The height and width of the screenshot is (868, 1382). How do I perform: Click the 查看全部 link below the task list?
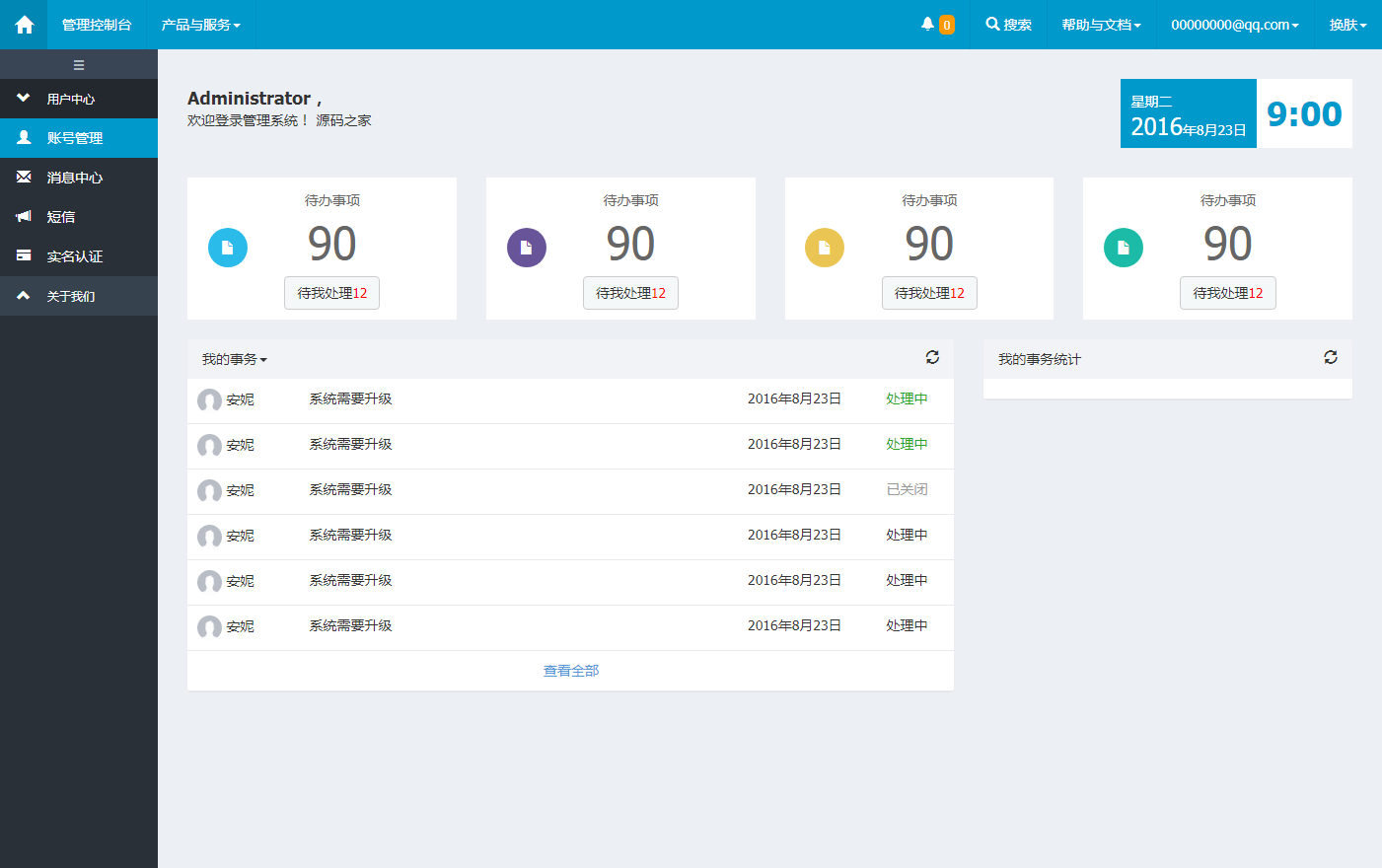(569, 670)
